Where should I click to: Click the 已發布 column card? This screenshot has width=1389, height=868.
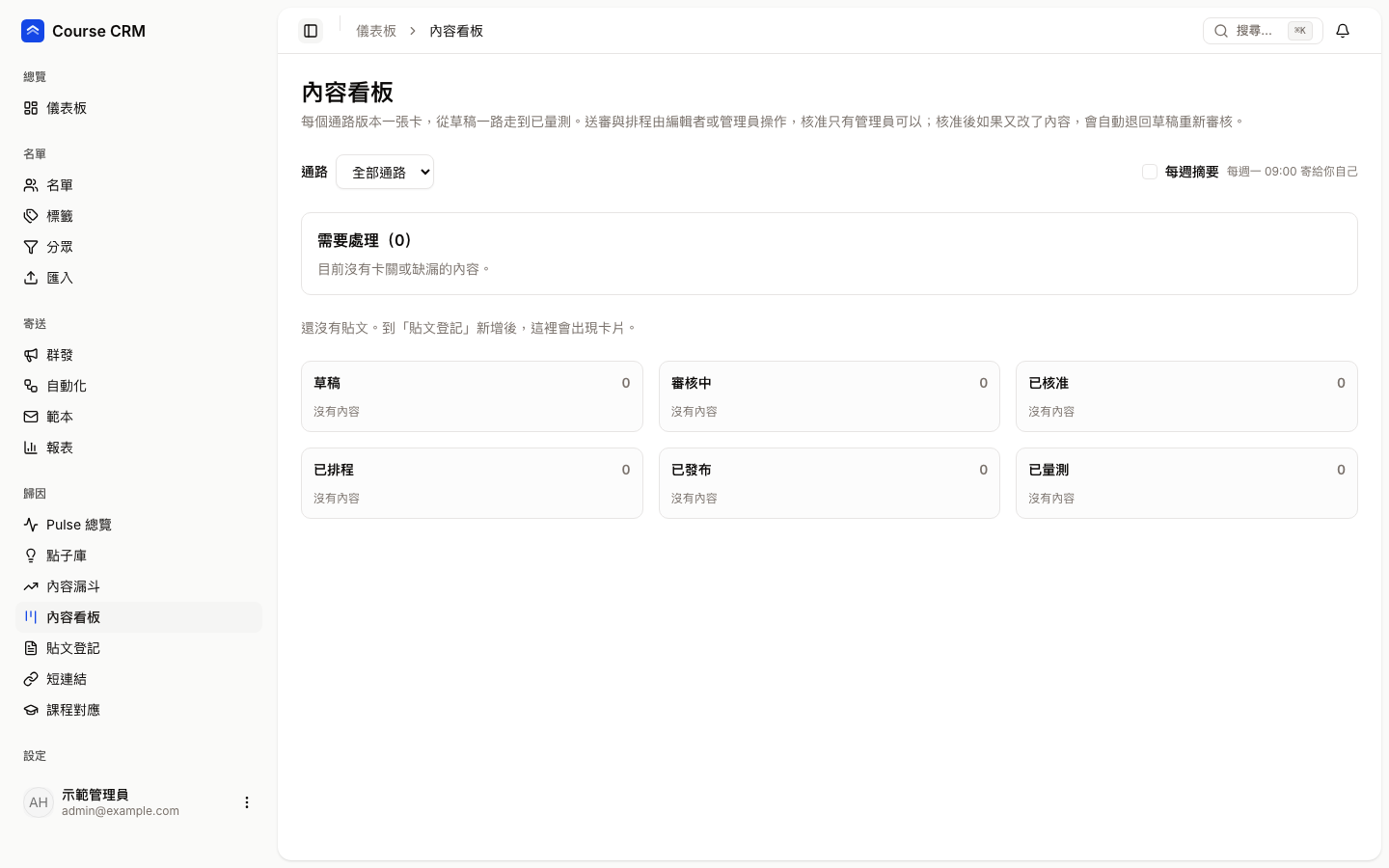[x=830, y=483]
